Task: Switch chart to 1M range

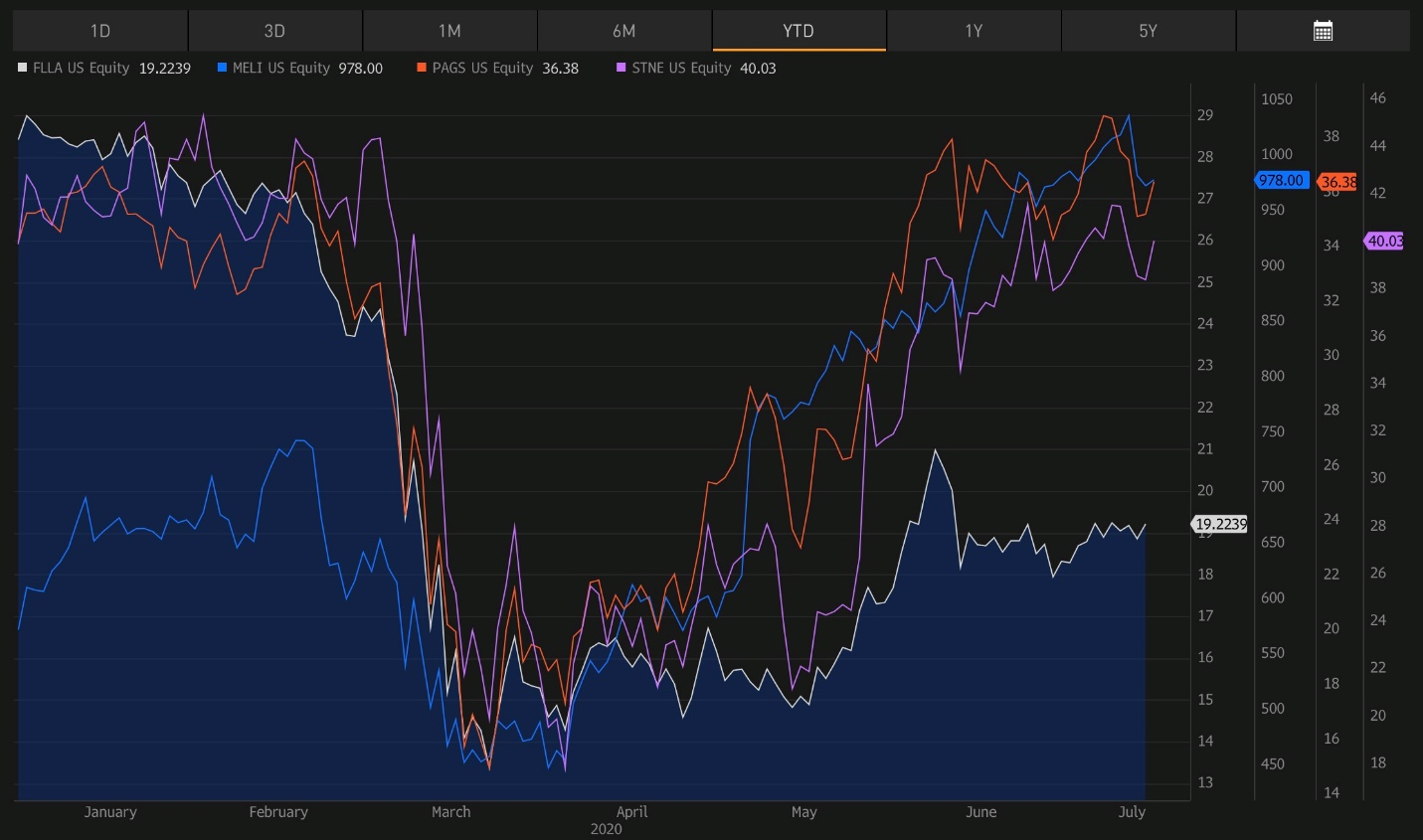Action: pyautogui.click(x=449, y=31)
